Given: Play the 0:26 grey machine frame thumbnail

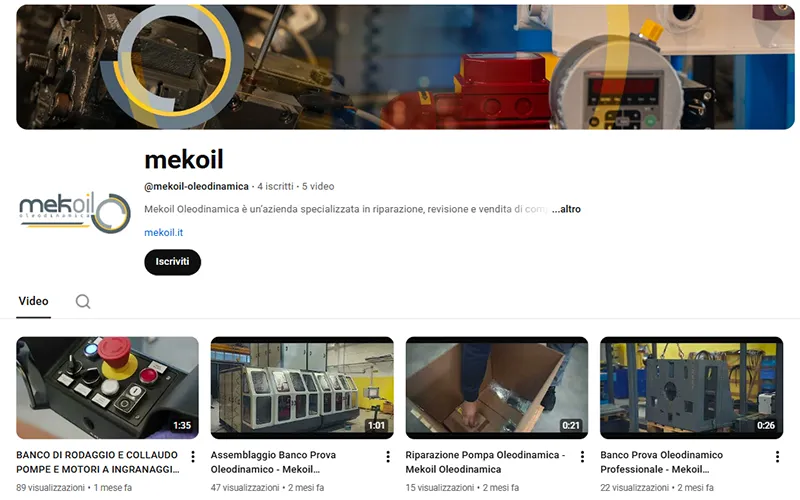Looking at the screenshot, I should click(x=691, y=388).
